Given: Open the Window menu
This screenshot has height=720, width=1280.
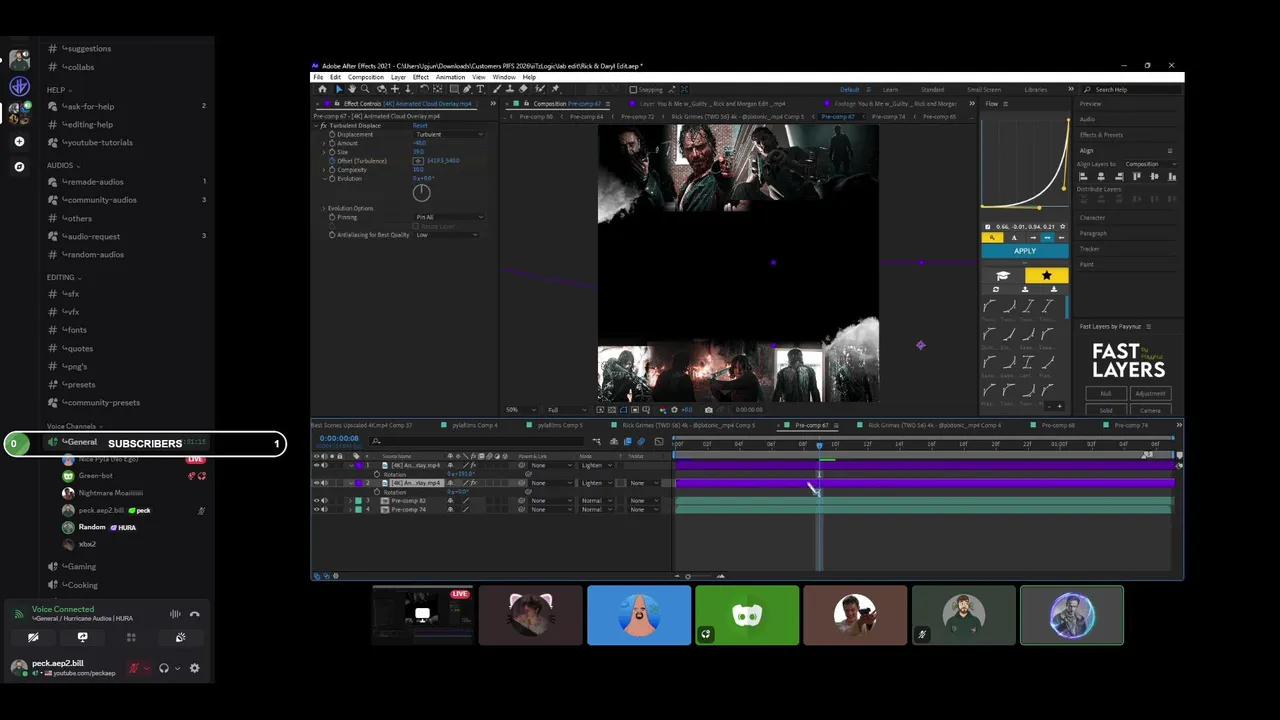Looking at the screenshot, I should (504, 77).
